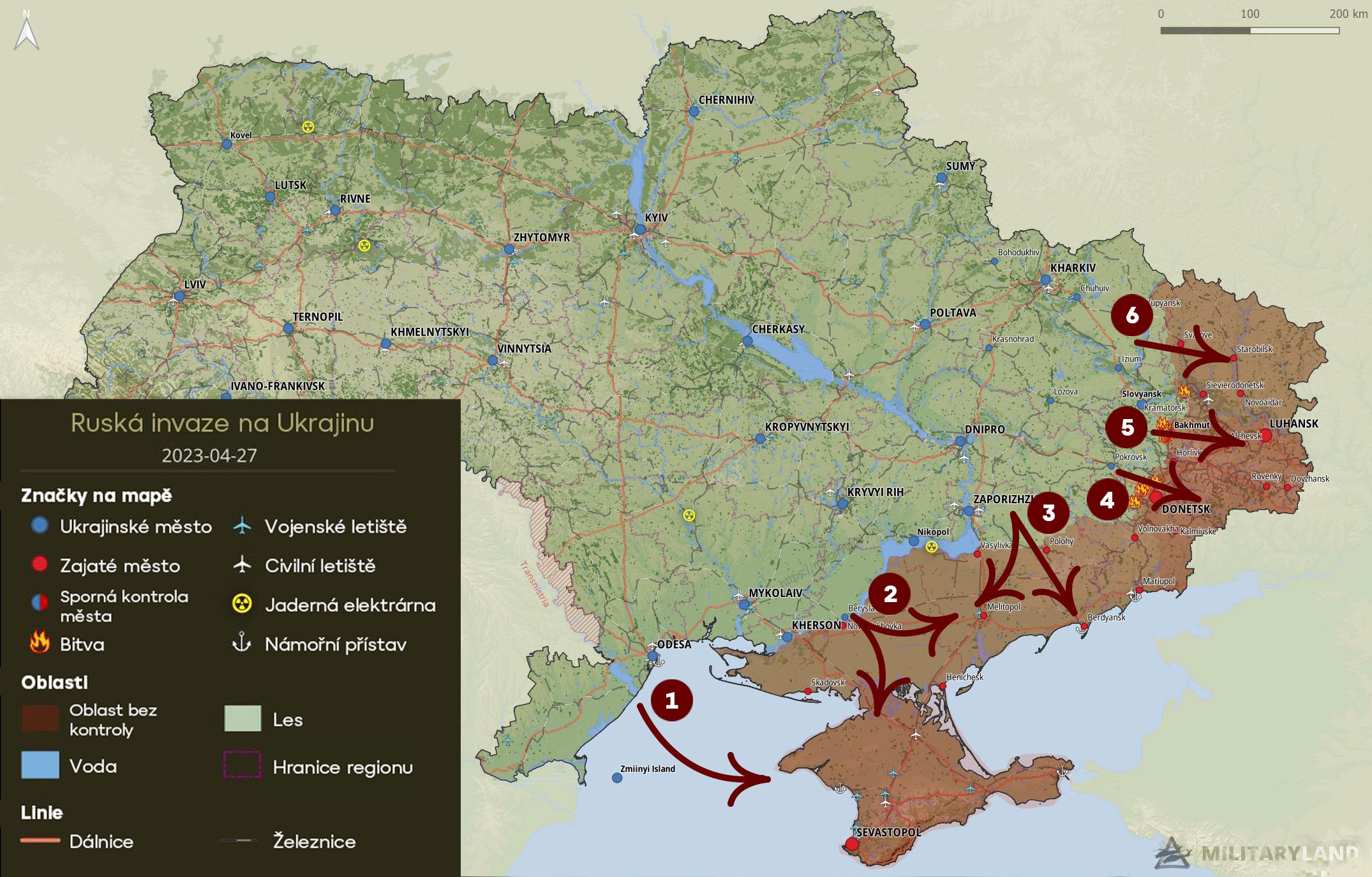Click the blue Ukrajinské město legend dot

click(x=40, y=526)
